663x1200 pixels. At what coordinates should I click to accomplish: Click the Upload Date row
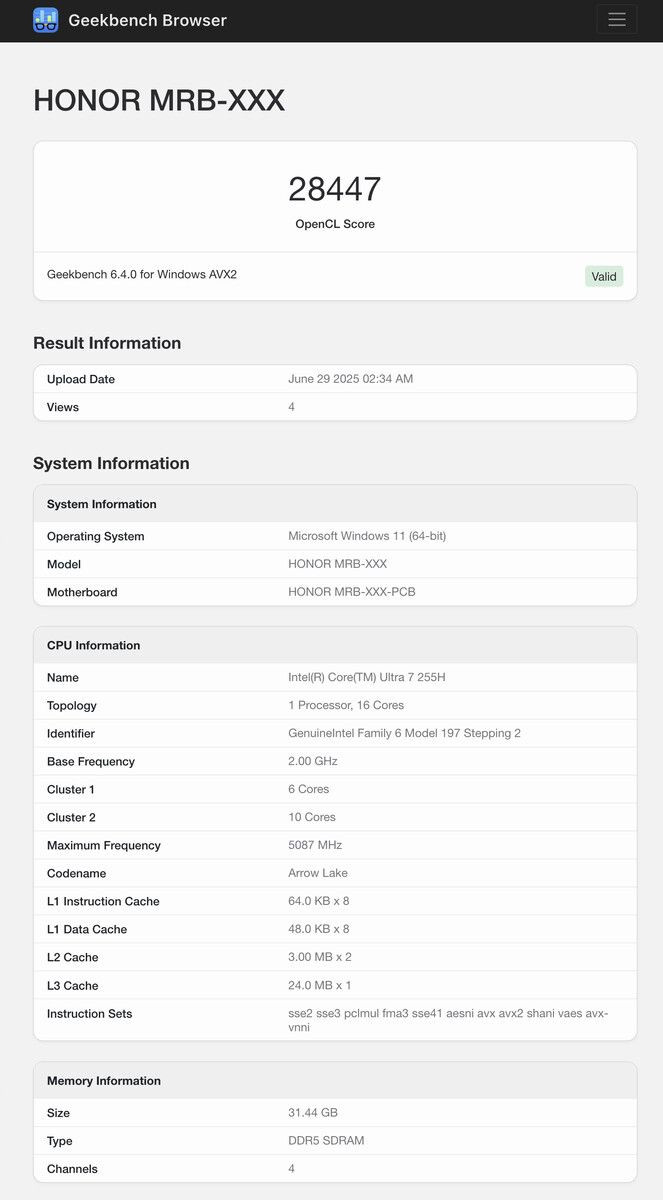(335, 379)
